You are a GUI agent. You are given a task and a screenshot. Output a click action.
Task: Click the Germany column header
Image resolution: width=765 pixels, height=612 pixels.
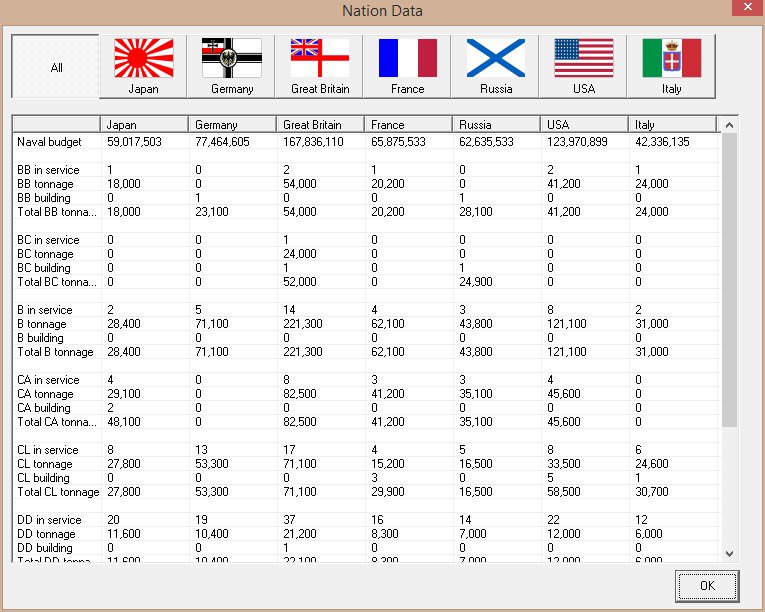coord(233,124)
